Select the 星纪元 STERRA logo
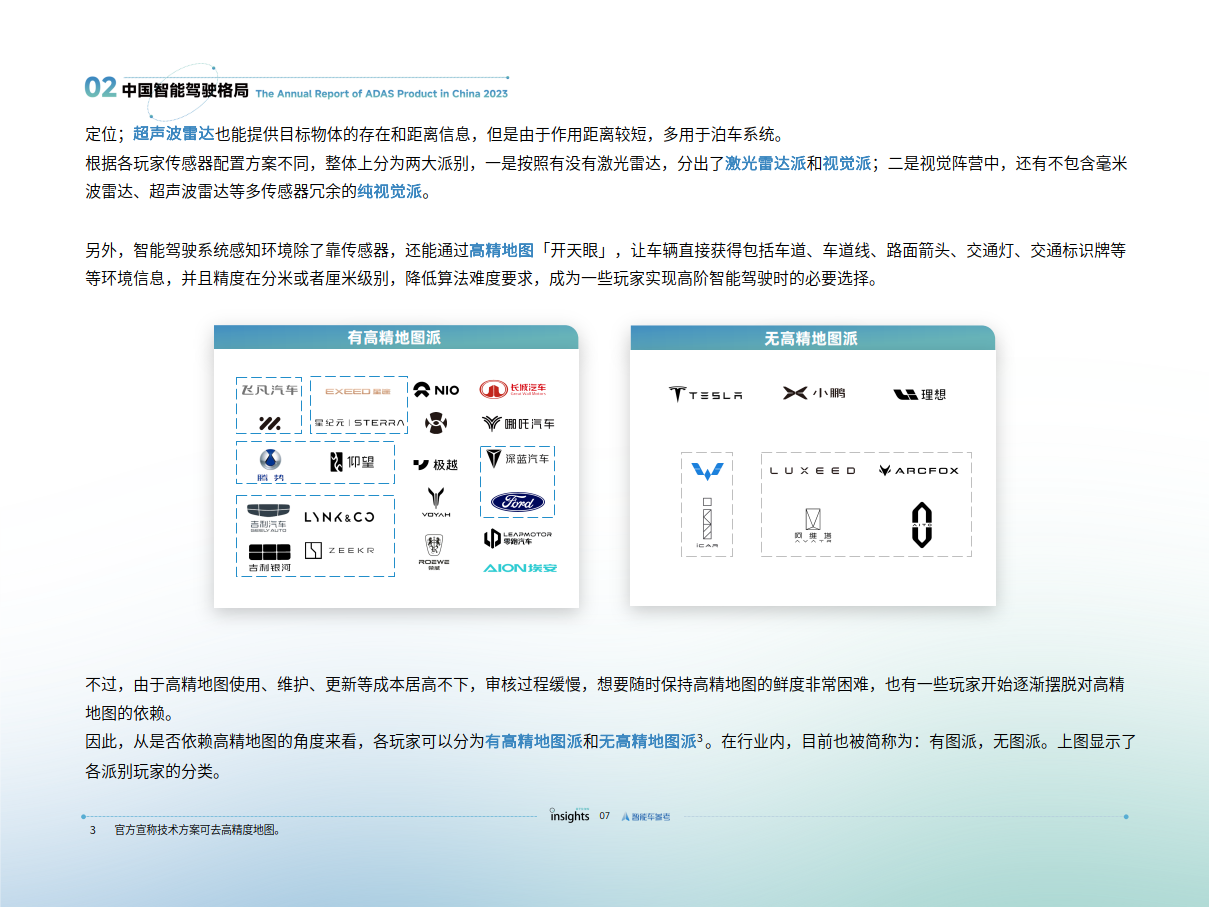 (x=359, y=422)
